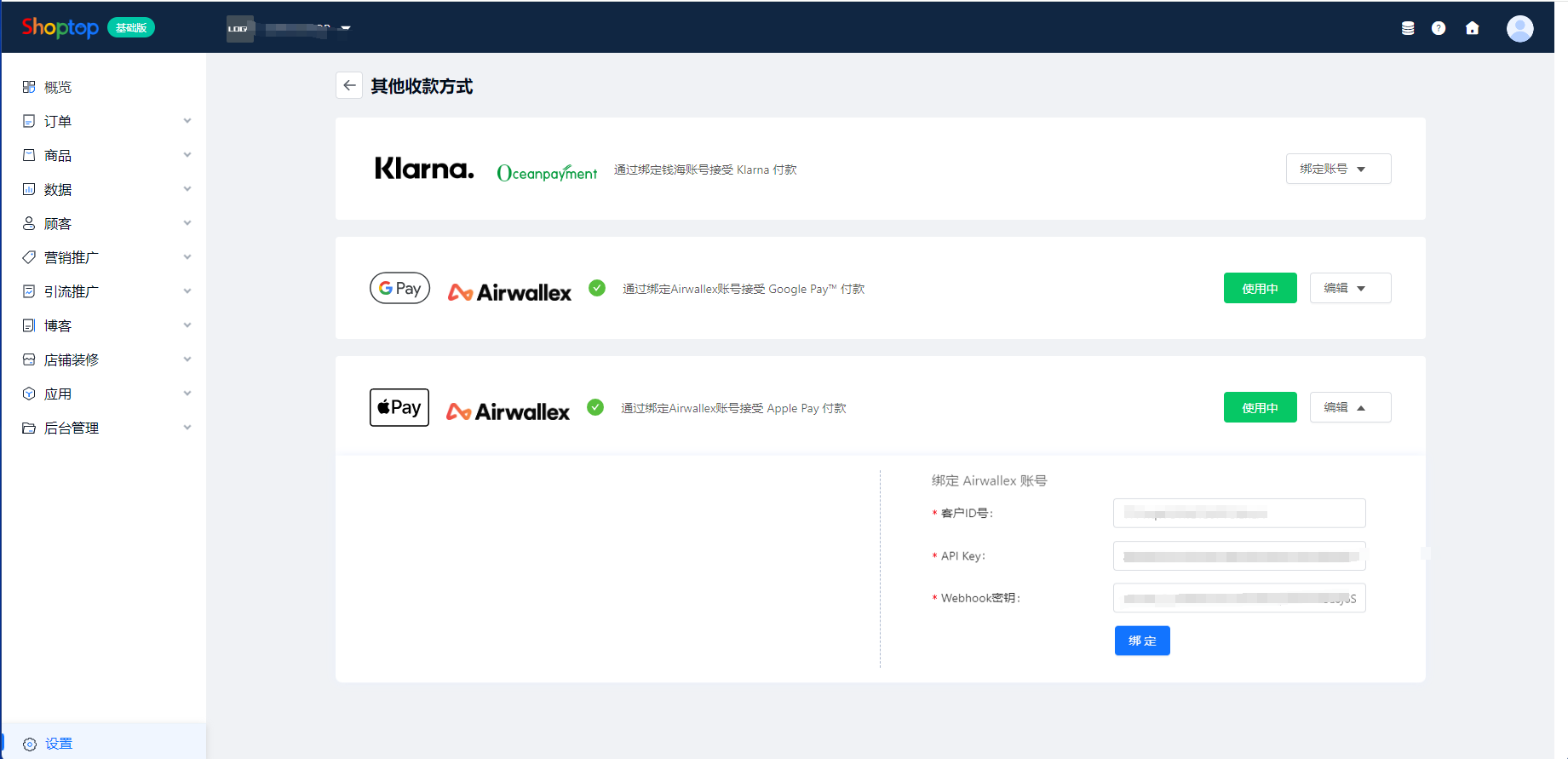
Task: Click the 数据 data icon
Action: [29, 189]
